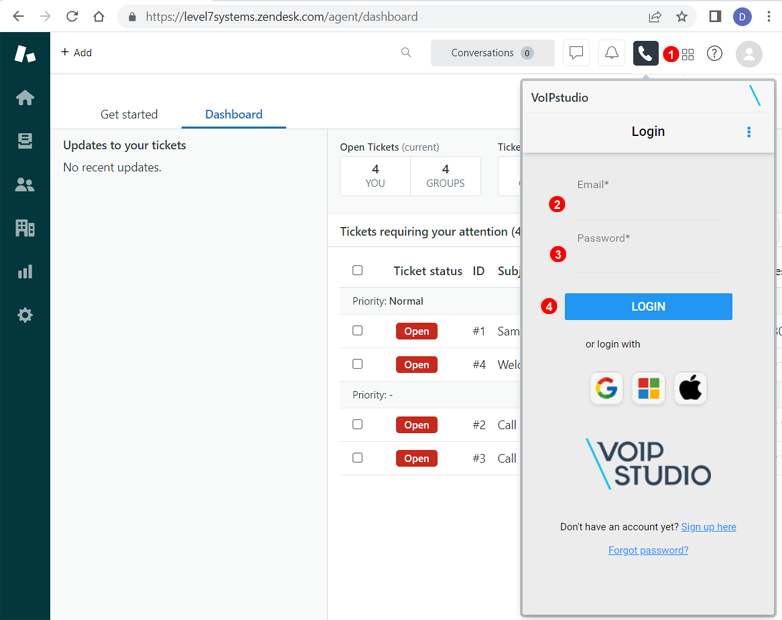This screenshot has width=782, height=620.
Task: Log in with Microsoft
Action: 648,388
